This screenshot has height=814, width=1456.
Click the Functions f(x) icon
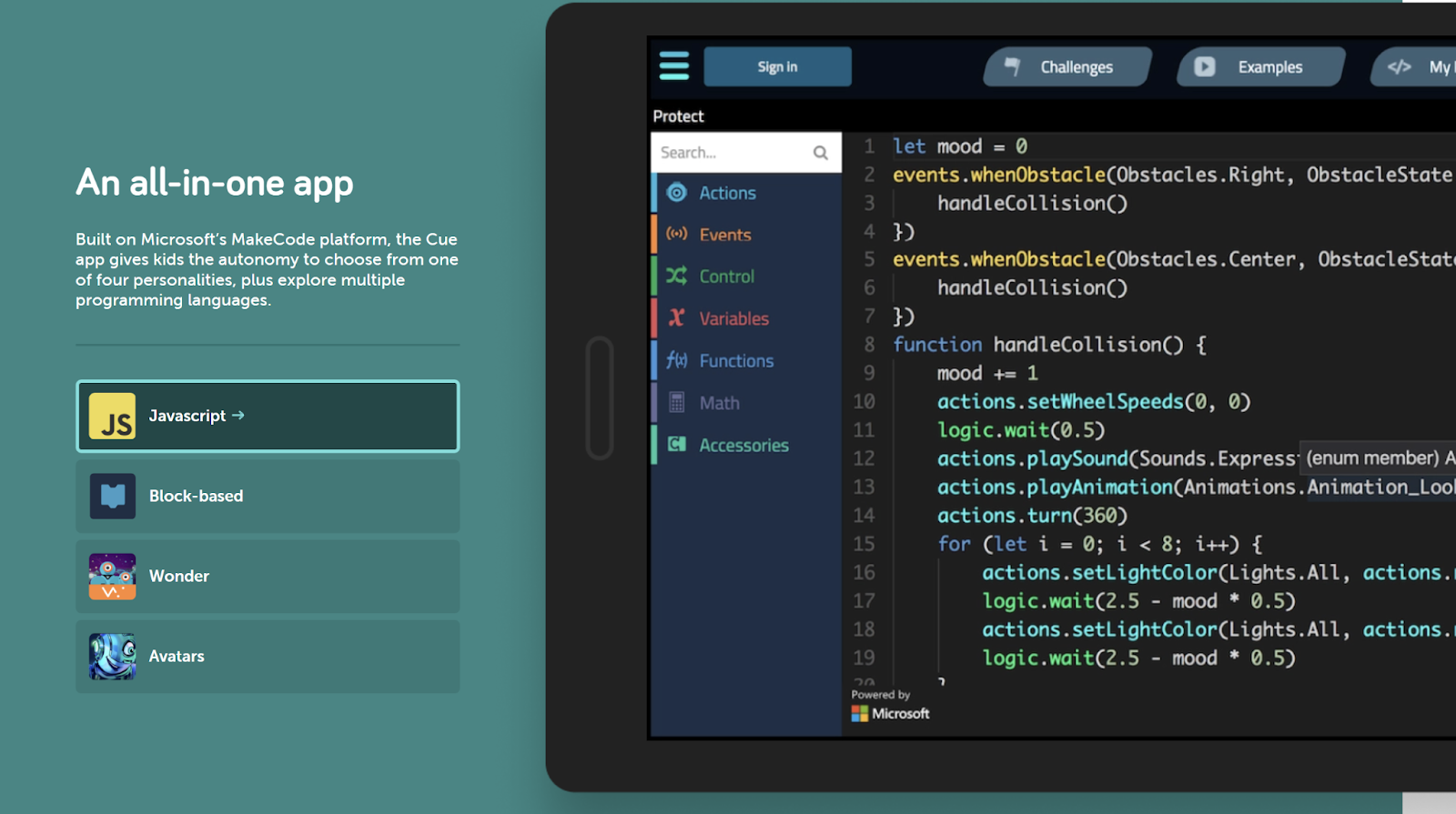tap(676, 360)
